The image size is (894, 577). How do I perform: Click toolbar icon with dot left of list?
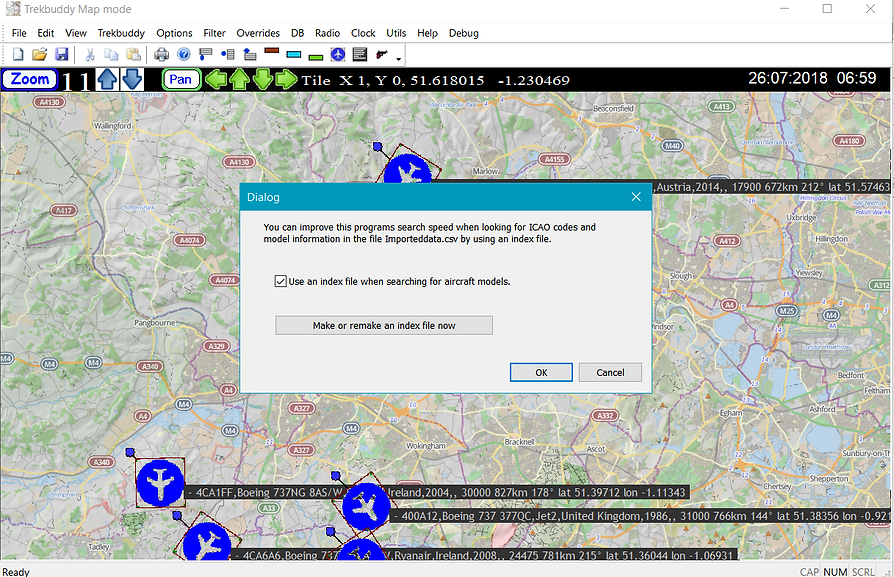(x=228, y=55)
